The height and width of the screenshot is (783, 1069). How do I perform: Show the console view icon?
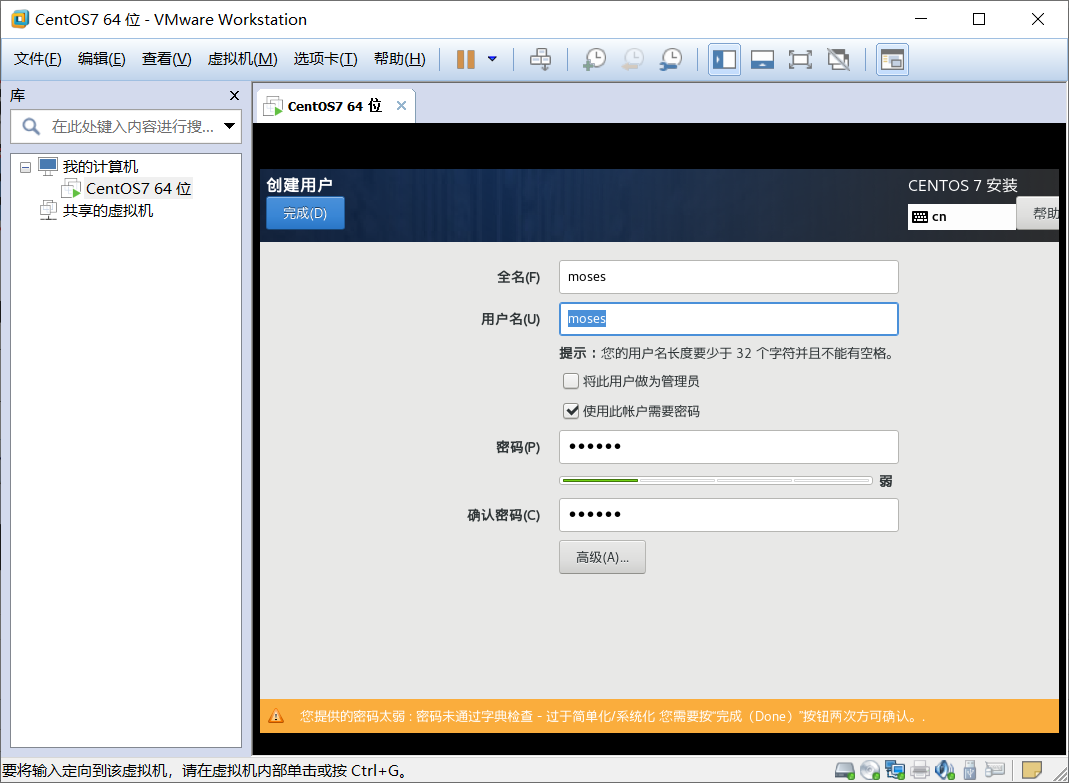click(x=892, y=59)
